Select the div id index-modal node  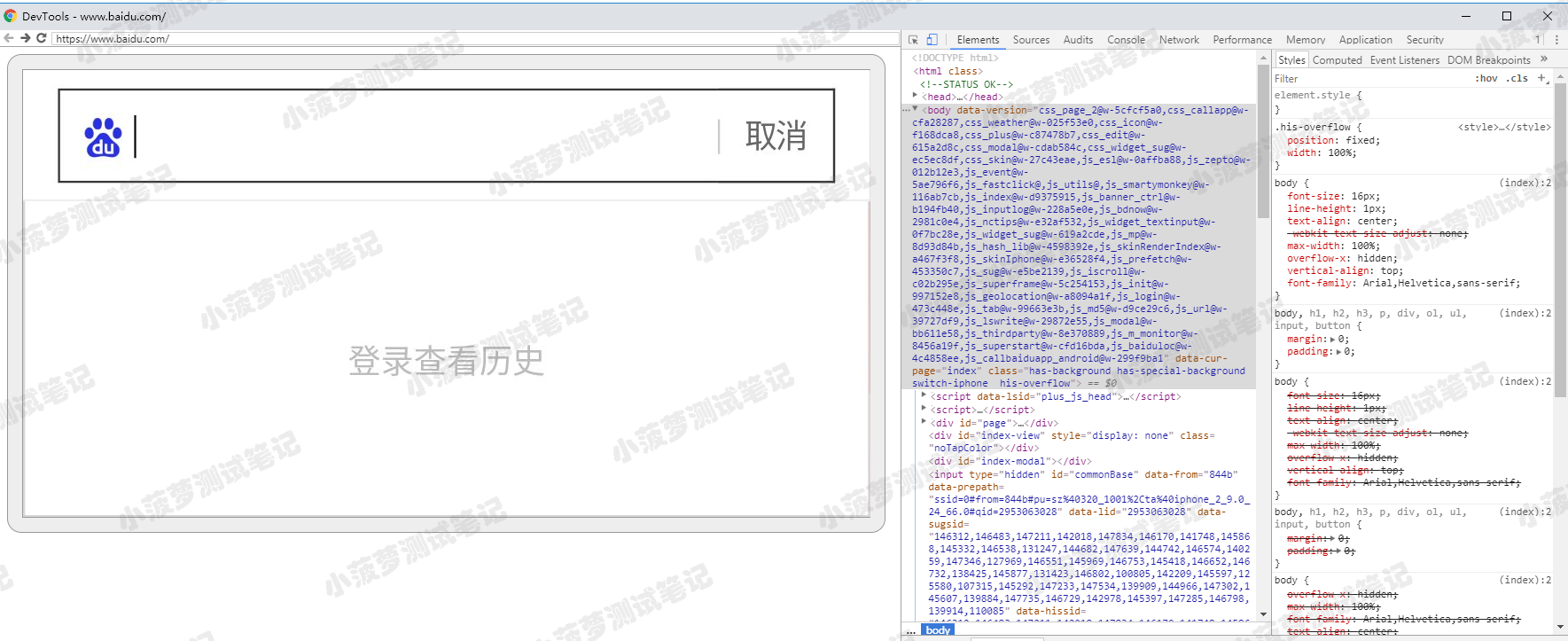point(1010,461)
